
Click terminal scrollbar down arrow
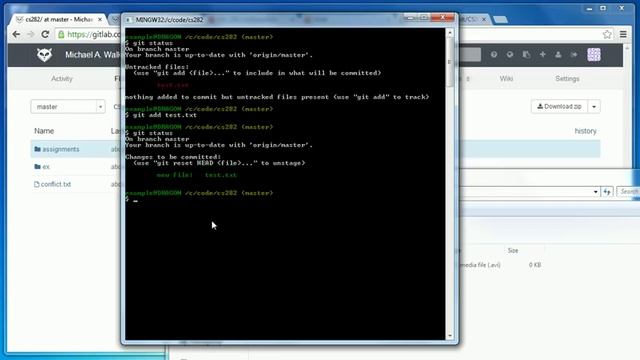pyautogui.click(x=450, y=336)
